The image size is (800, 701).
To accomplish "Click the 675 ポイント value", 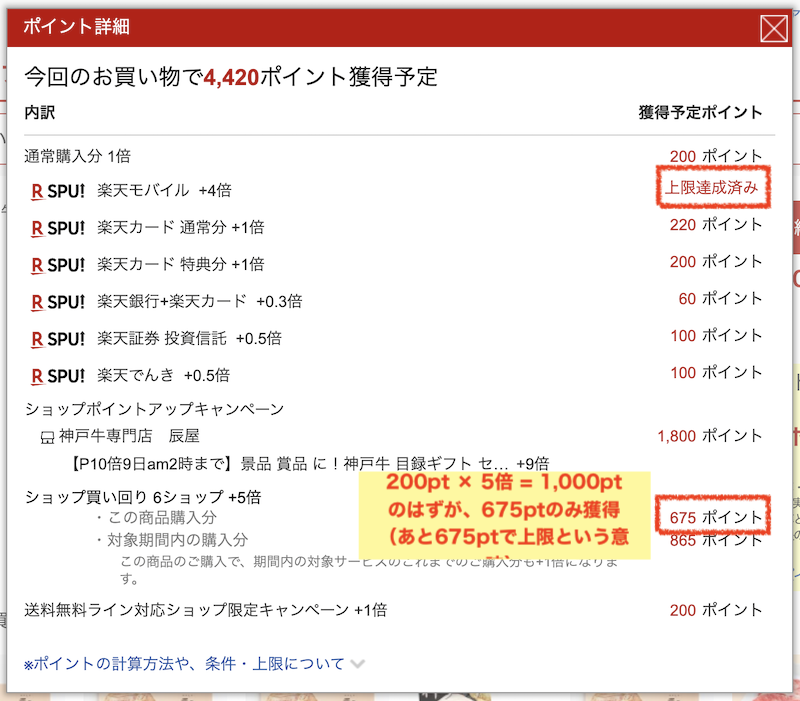I will 716,518.
